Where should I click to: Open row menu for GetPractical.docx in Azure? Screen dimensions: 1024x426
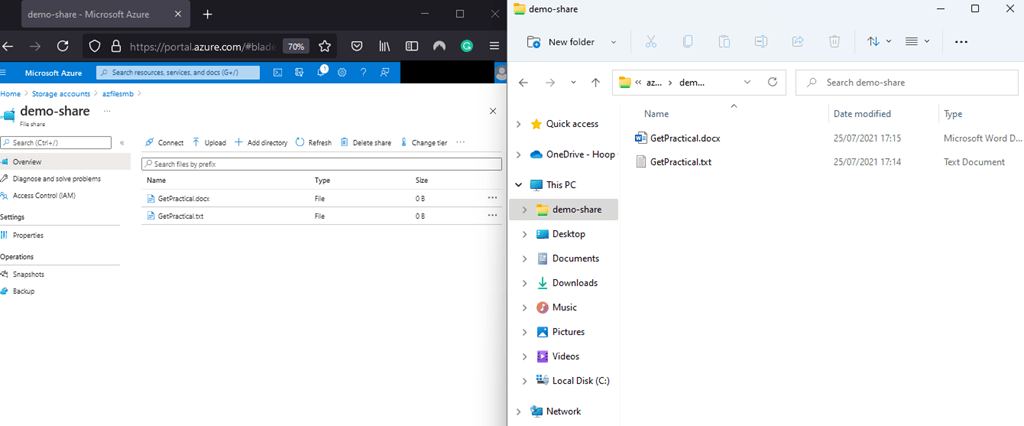pyautogui.click(x=492, y=198)
